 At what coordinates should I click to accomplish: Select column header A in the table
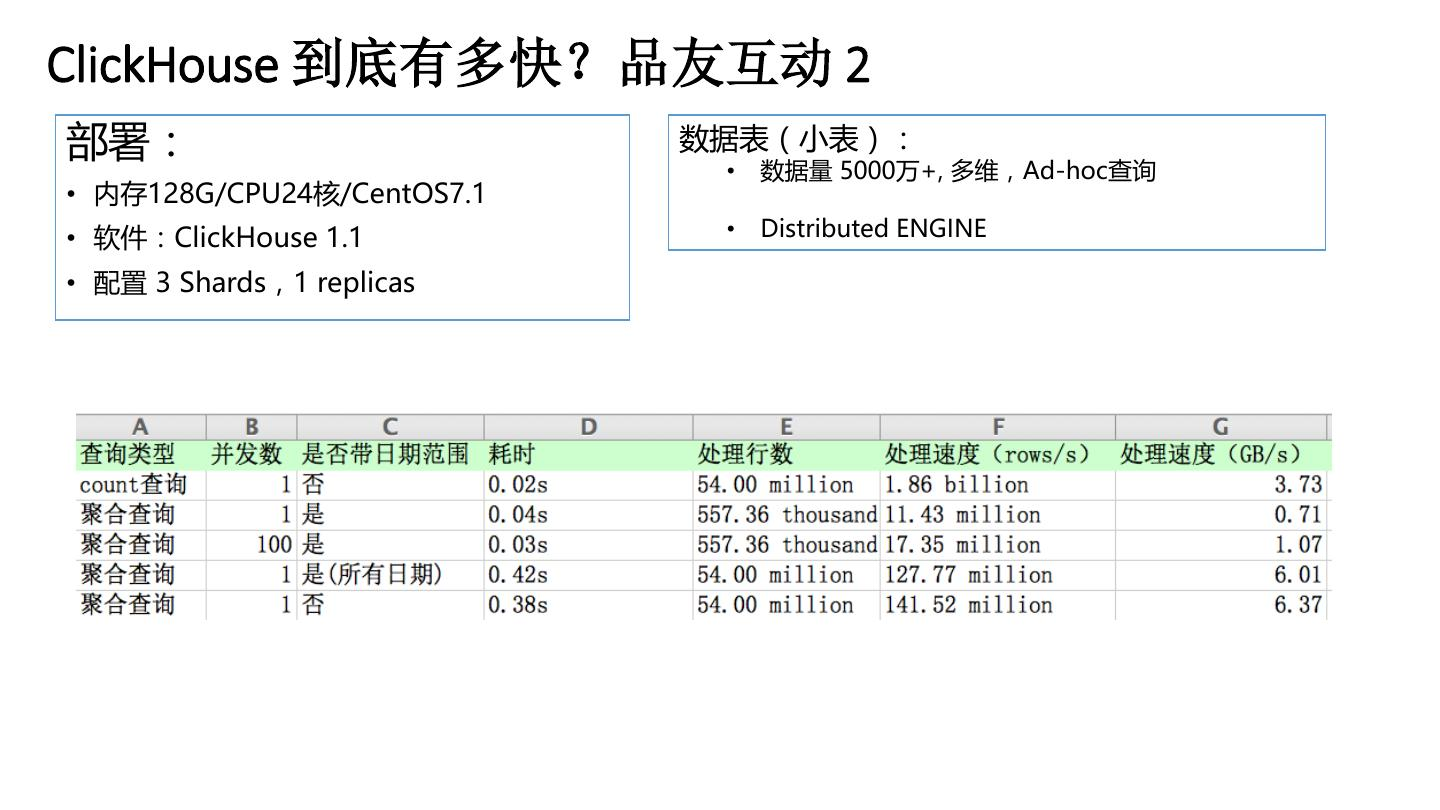(140, 425)
